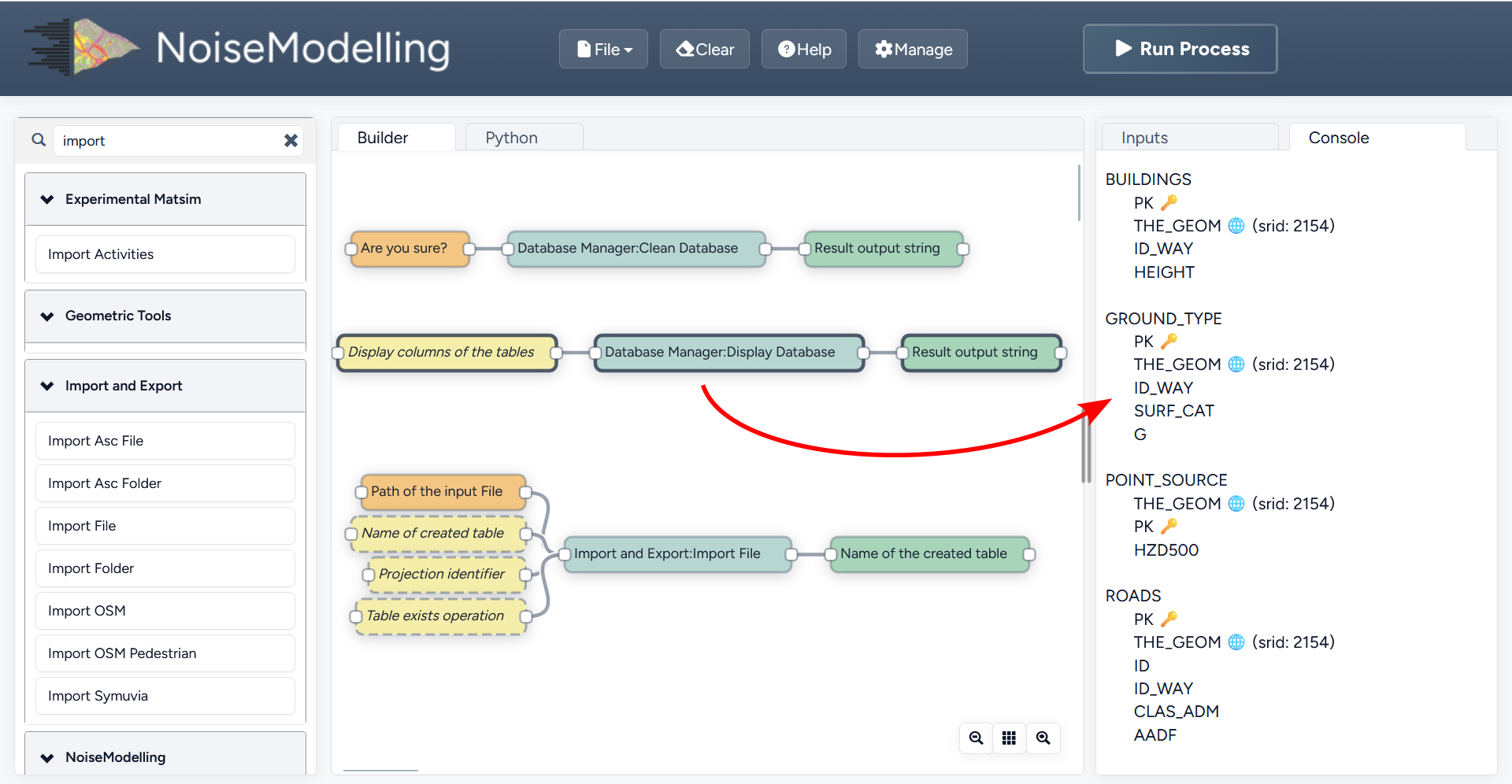Screen dimensions: 1512x784
Task: Click CLAS_ADM column in Console
Action: 1177,712
